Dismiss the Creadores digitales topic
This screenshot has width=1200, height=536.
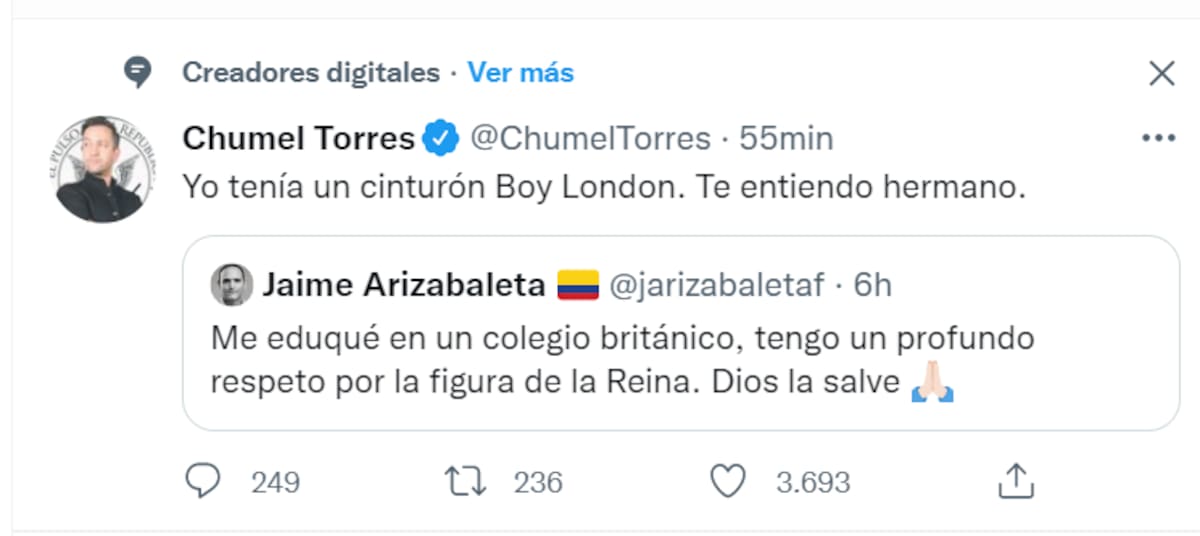tap(1161, 73)
